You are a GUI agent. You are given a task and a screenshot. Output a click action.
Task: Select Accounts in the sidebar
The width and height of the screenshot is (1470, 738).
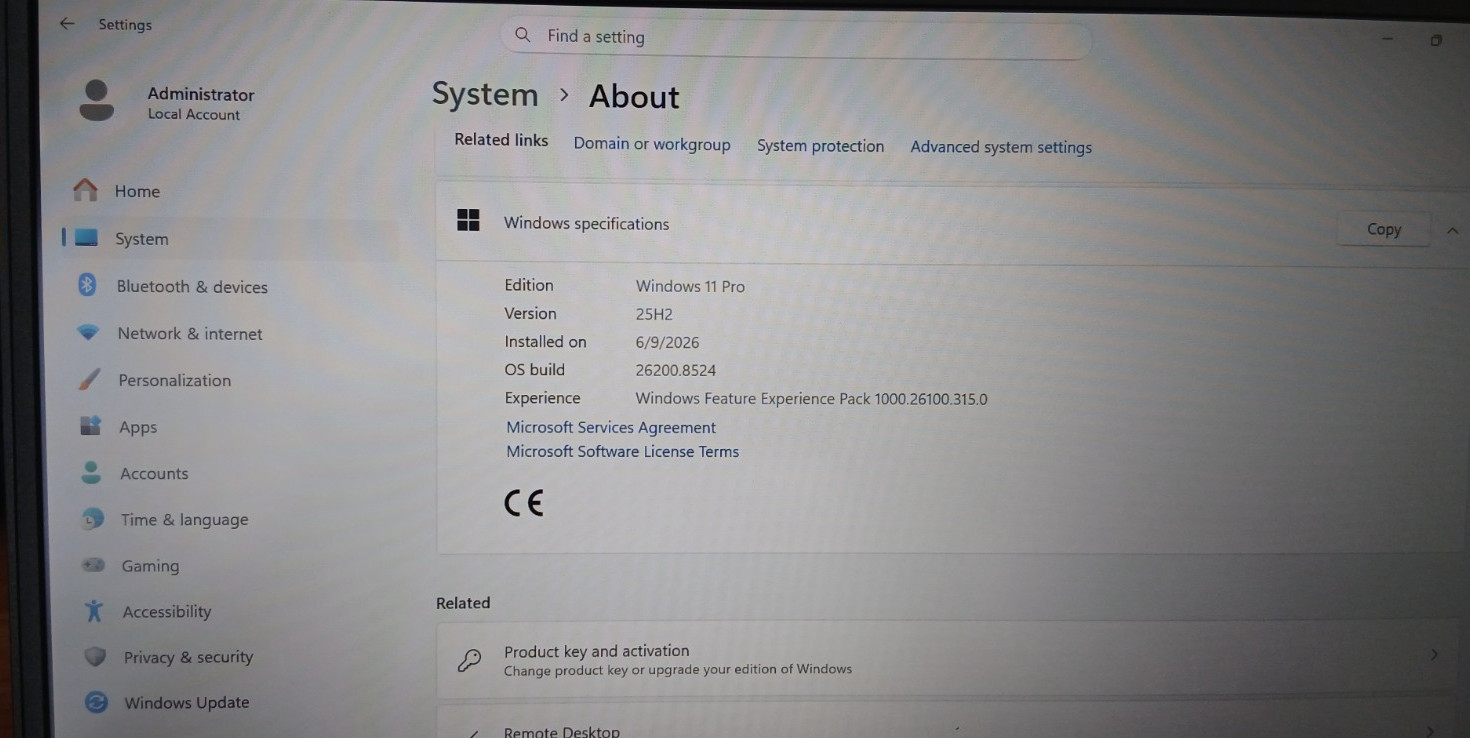pyautogui.click(x=154, y=473)
